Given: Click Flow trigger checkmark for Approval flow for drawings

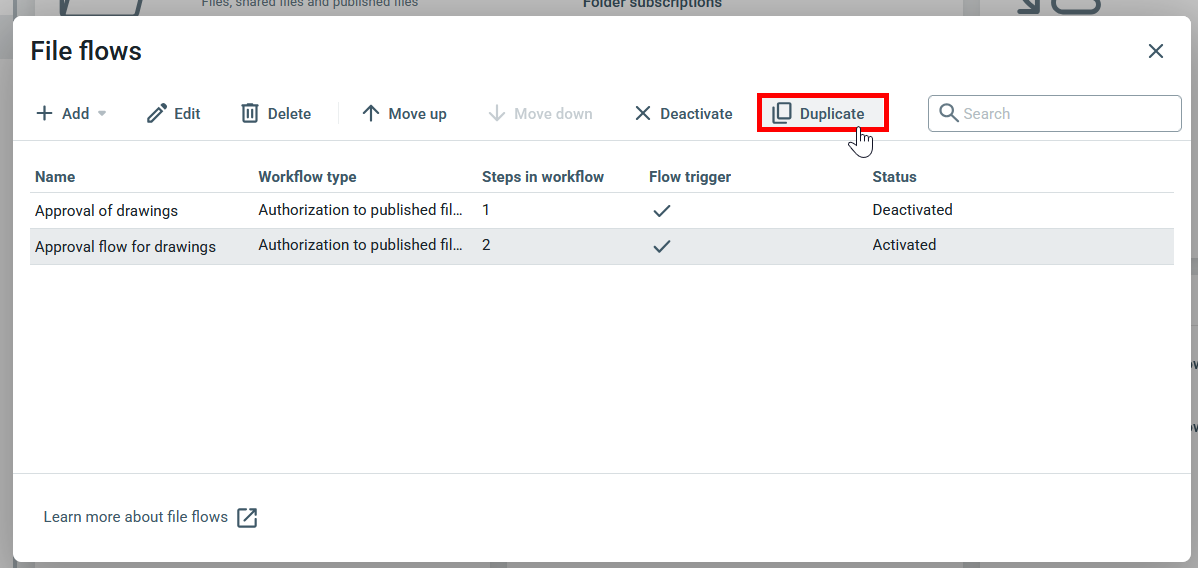Looking at the screenshot, I should [661, 246].
